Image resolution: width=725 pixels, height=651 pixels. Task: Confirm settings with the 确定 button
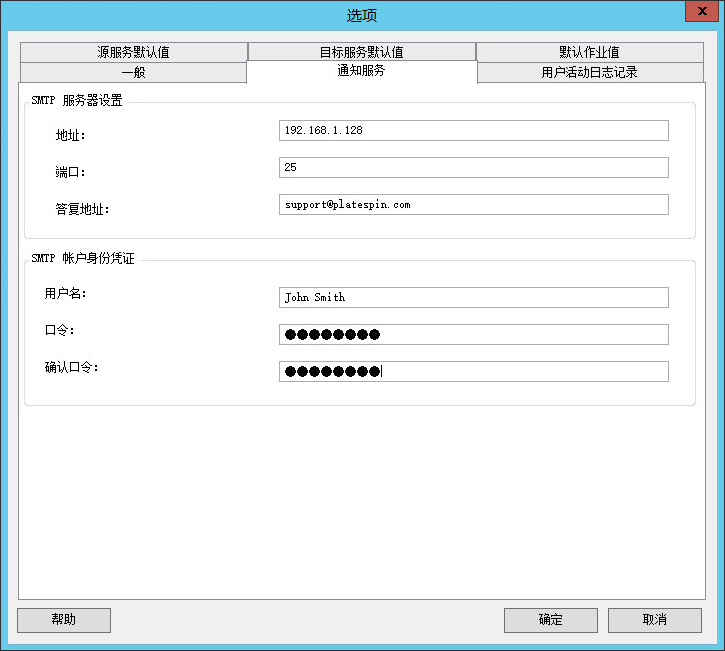550,620
